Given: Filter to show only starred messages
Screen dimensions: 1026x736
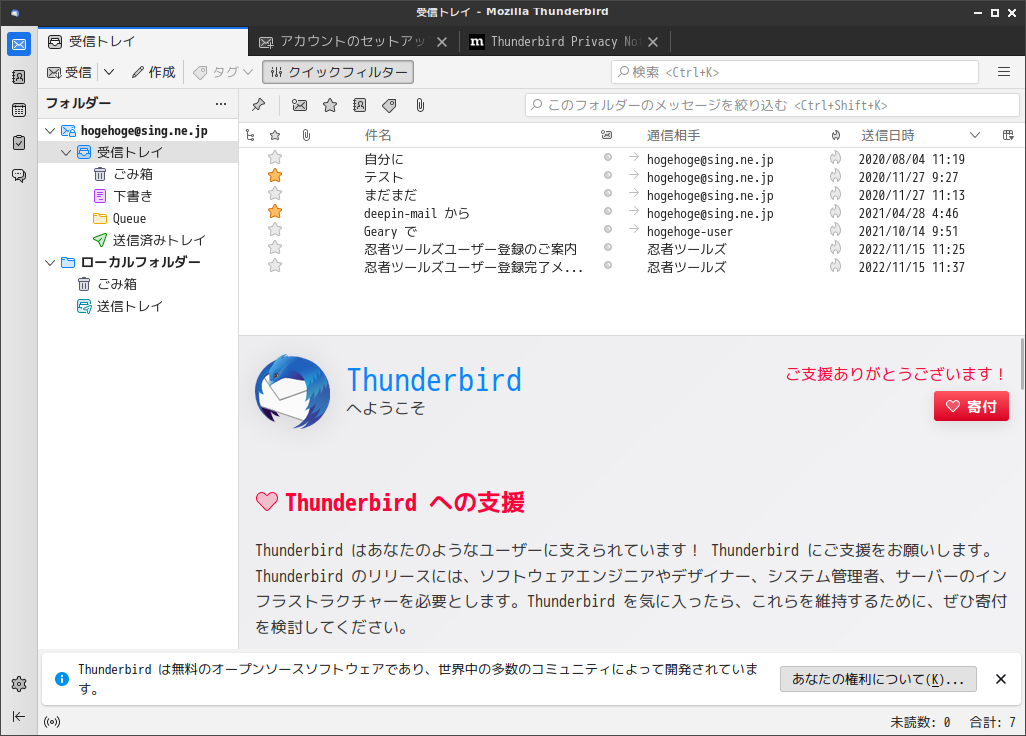Looking at the screenshot, I should [330, 105].
